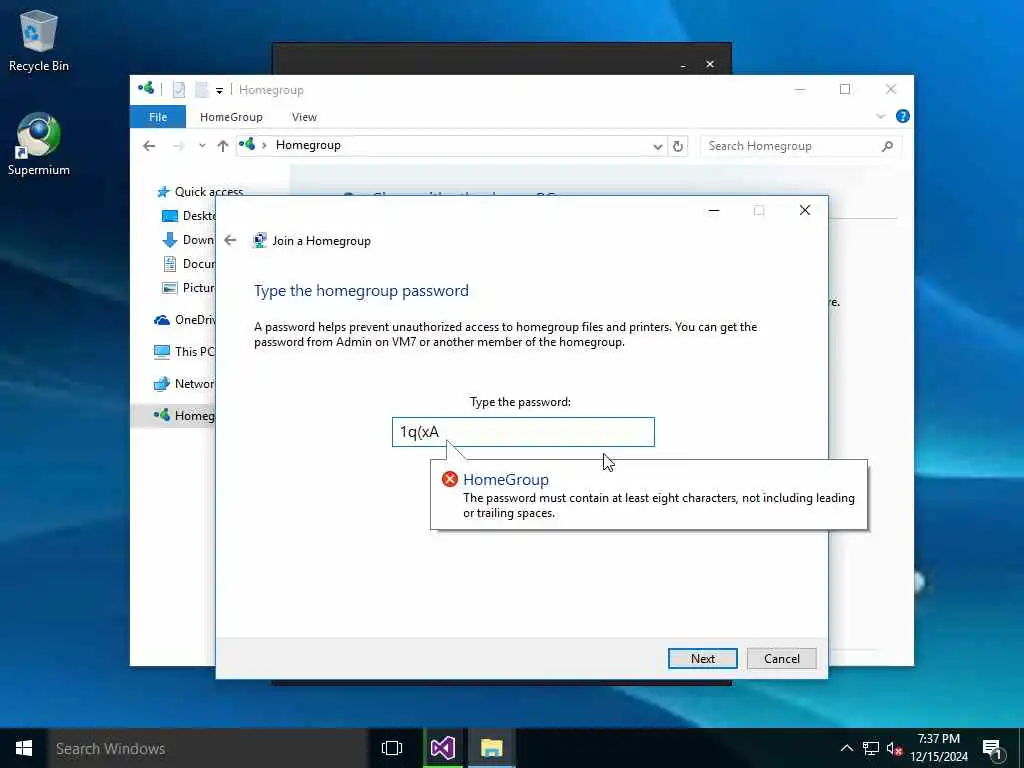Click the muted volume tray icon
Viewport: 1024px width, 768px height.
(894, 748)
